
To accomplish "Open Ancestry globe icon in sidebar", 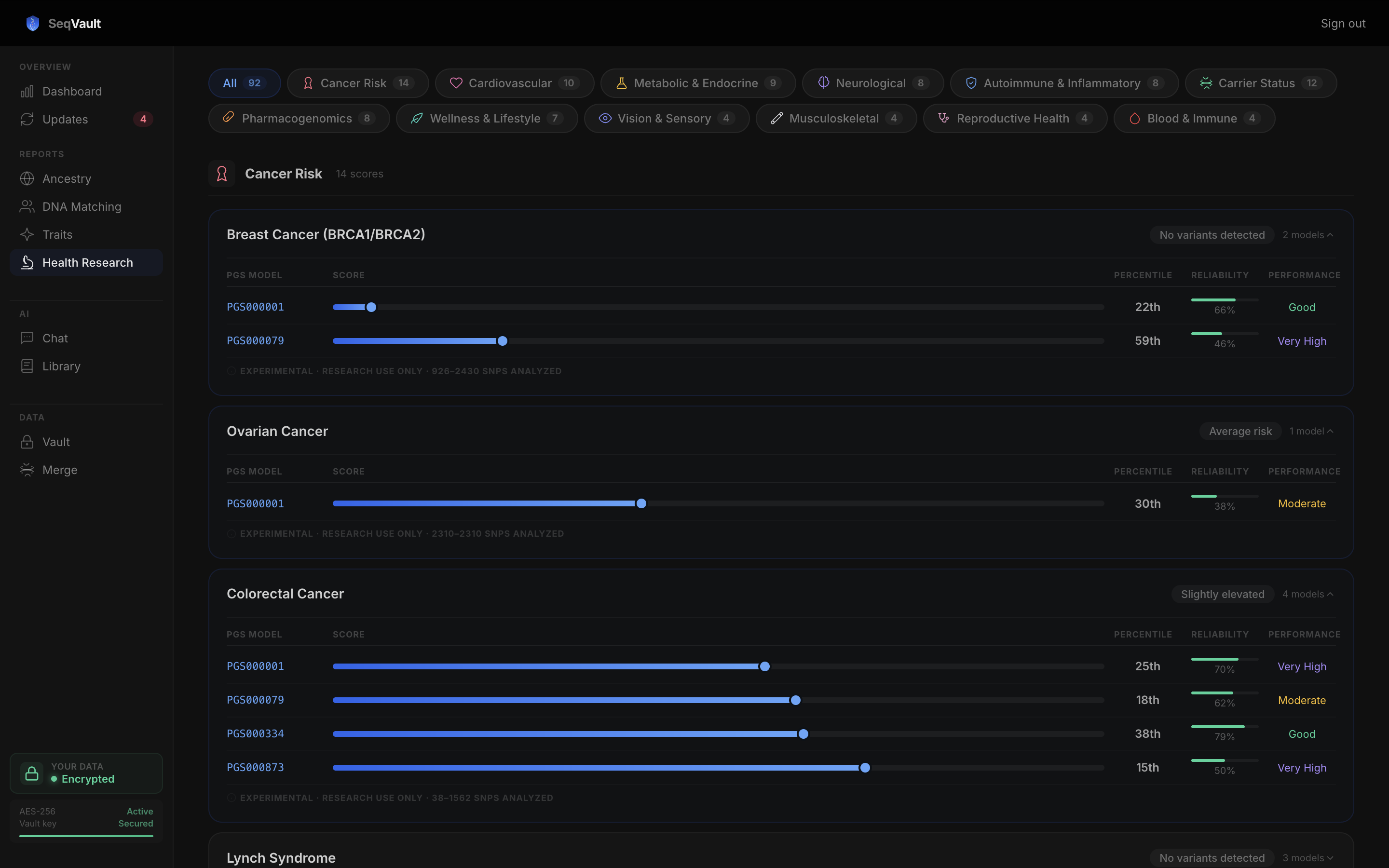I will [27, 178].
